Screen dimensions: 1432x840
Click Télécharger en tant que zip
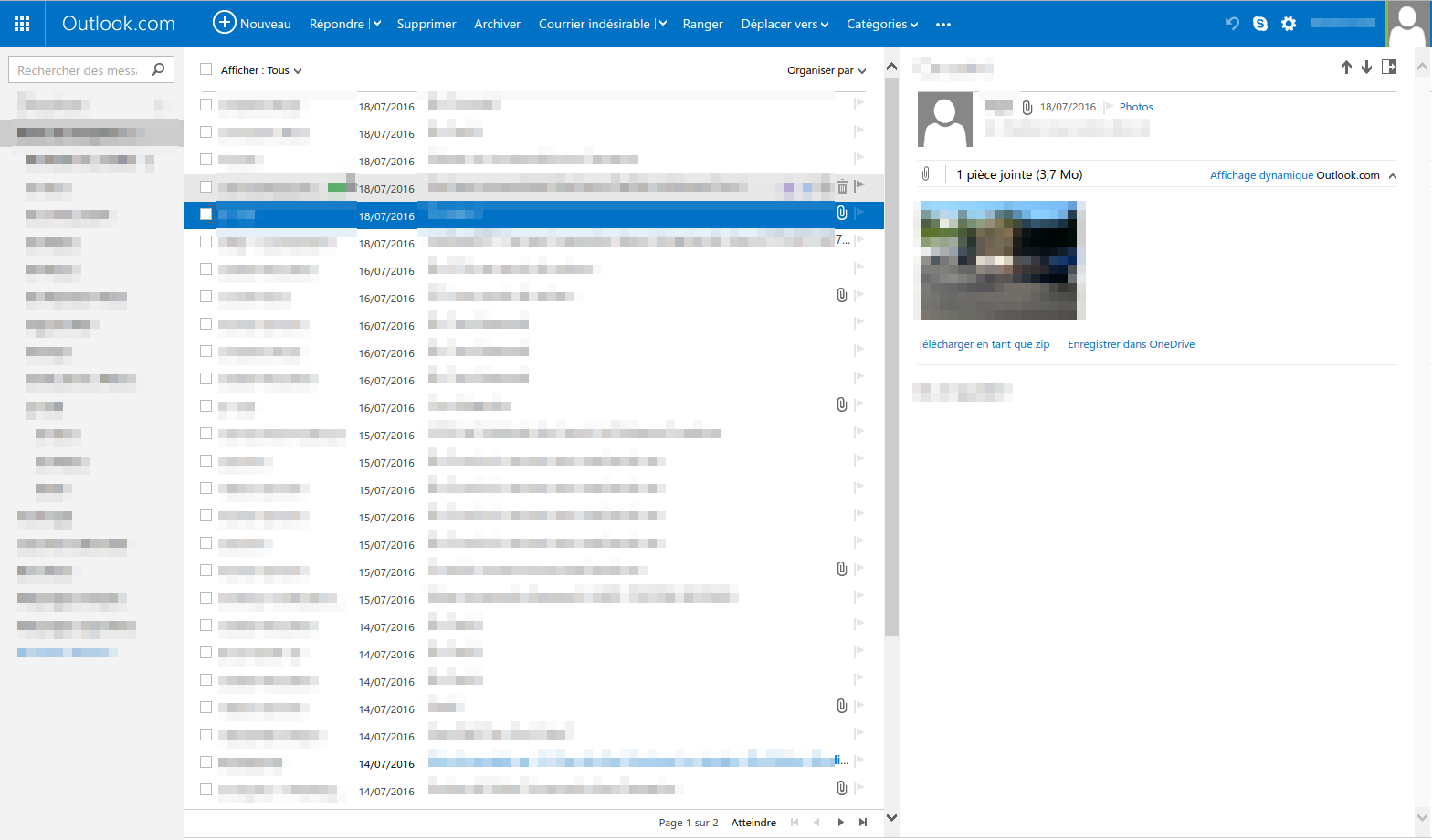tap(984, 344)
